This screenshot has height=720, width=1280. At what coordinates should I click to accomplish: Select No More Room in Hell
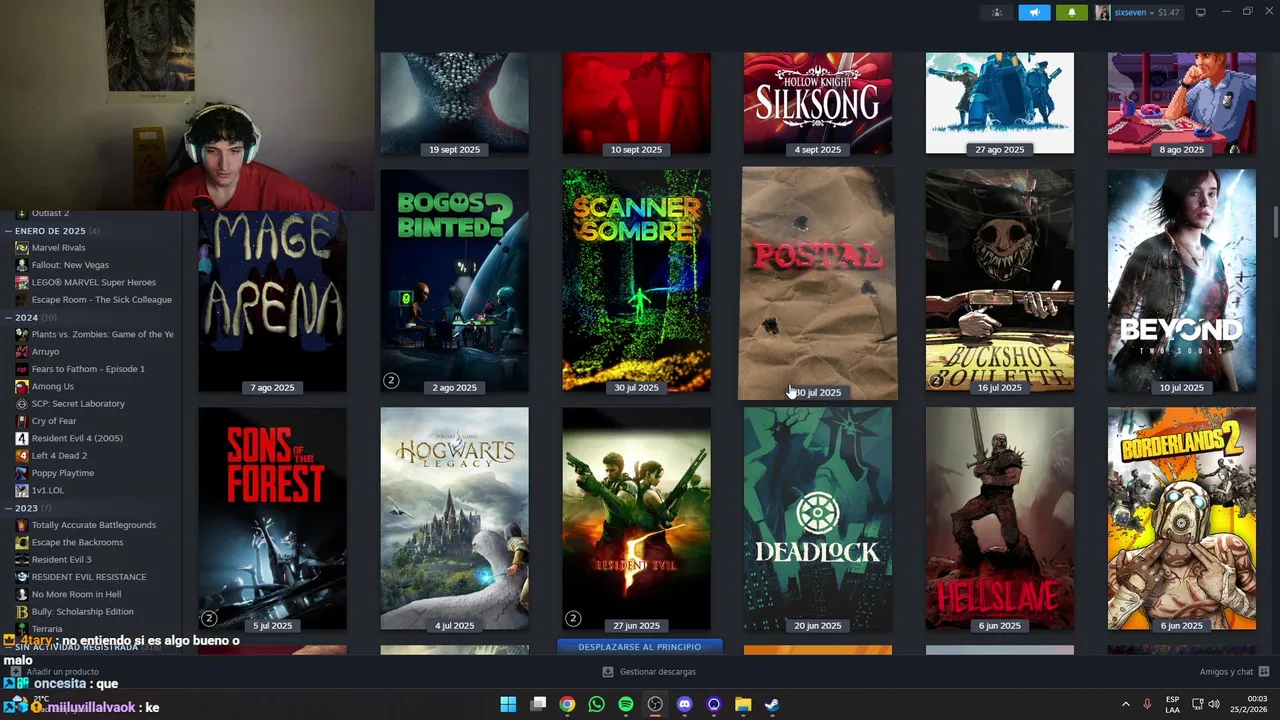[76, 594]
